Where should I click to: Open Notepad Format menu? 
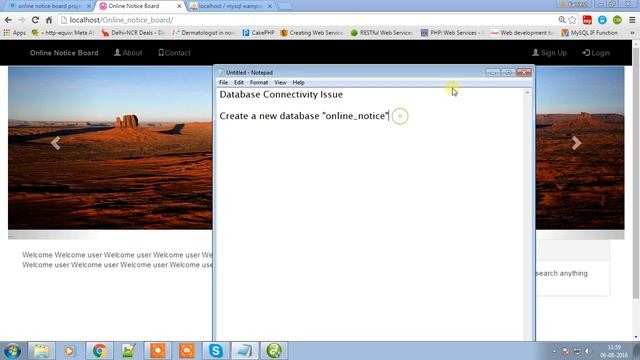click(x=259, y=82)
